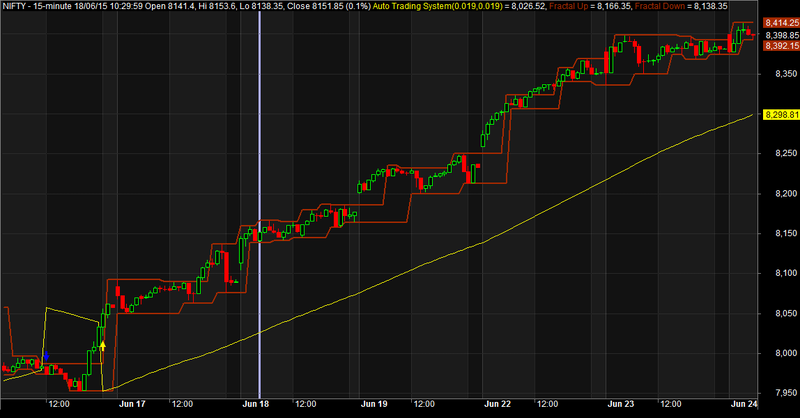The height and width of the screenshot is (418, 800).
Task: Click the 8,100 axis price level
Action: pyautogui.click(x=786, y=273)
